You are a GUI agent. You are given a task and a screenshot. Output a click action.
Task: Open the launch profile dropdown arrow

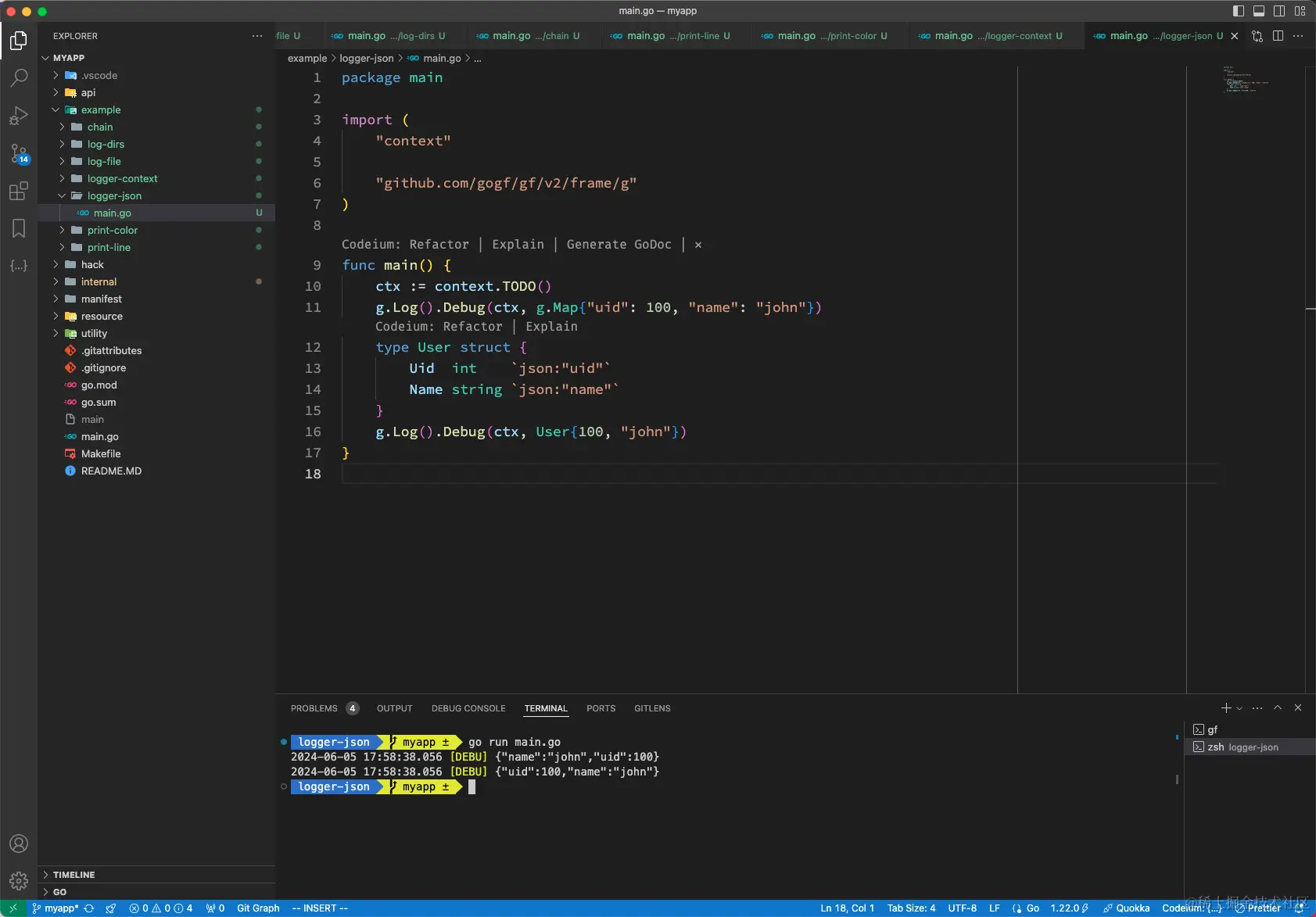point(1239,708)
